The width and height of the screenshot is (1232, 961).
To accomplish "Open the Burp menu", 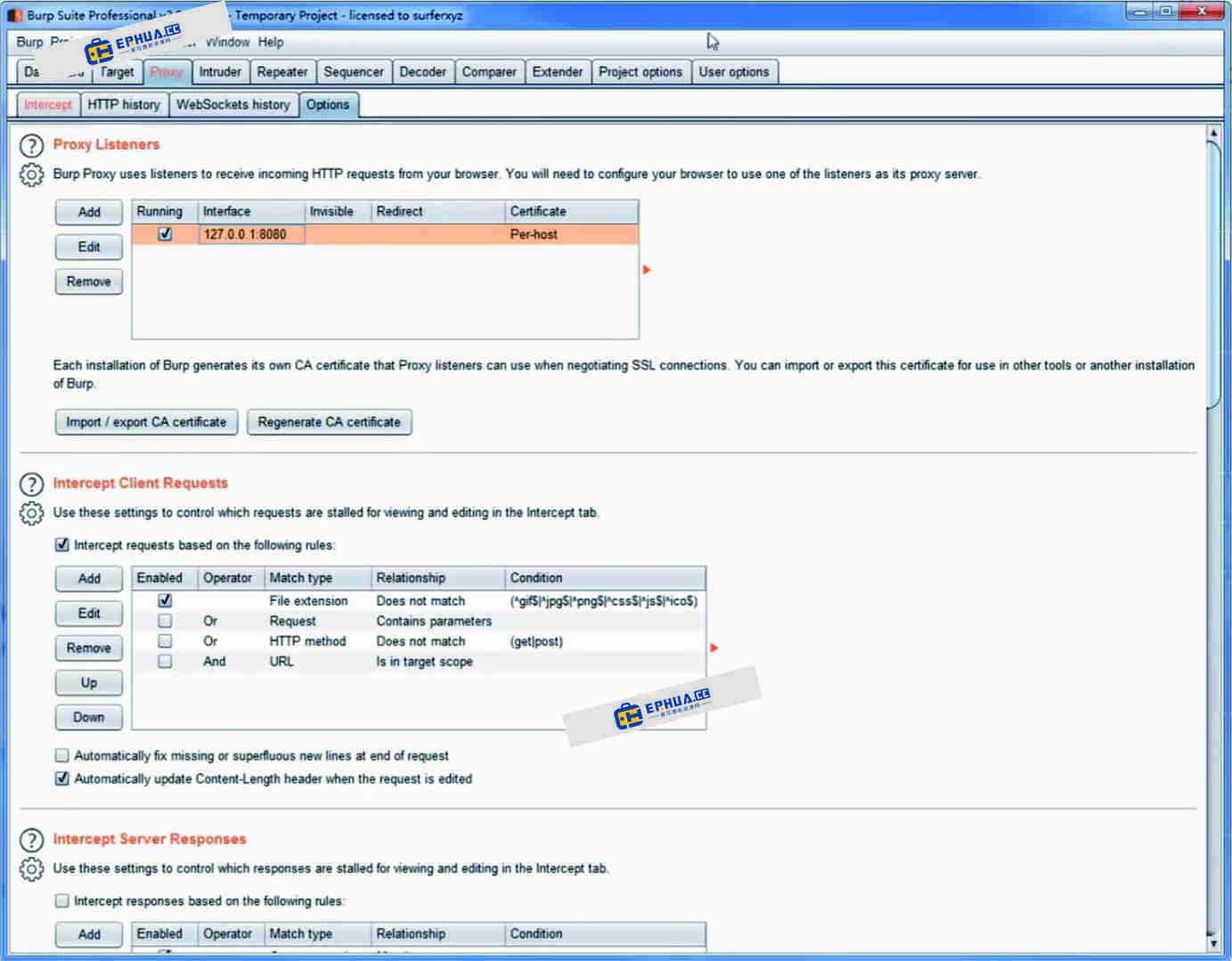I will [x=29, y=42].
